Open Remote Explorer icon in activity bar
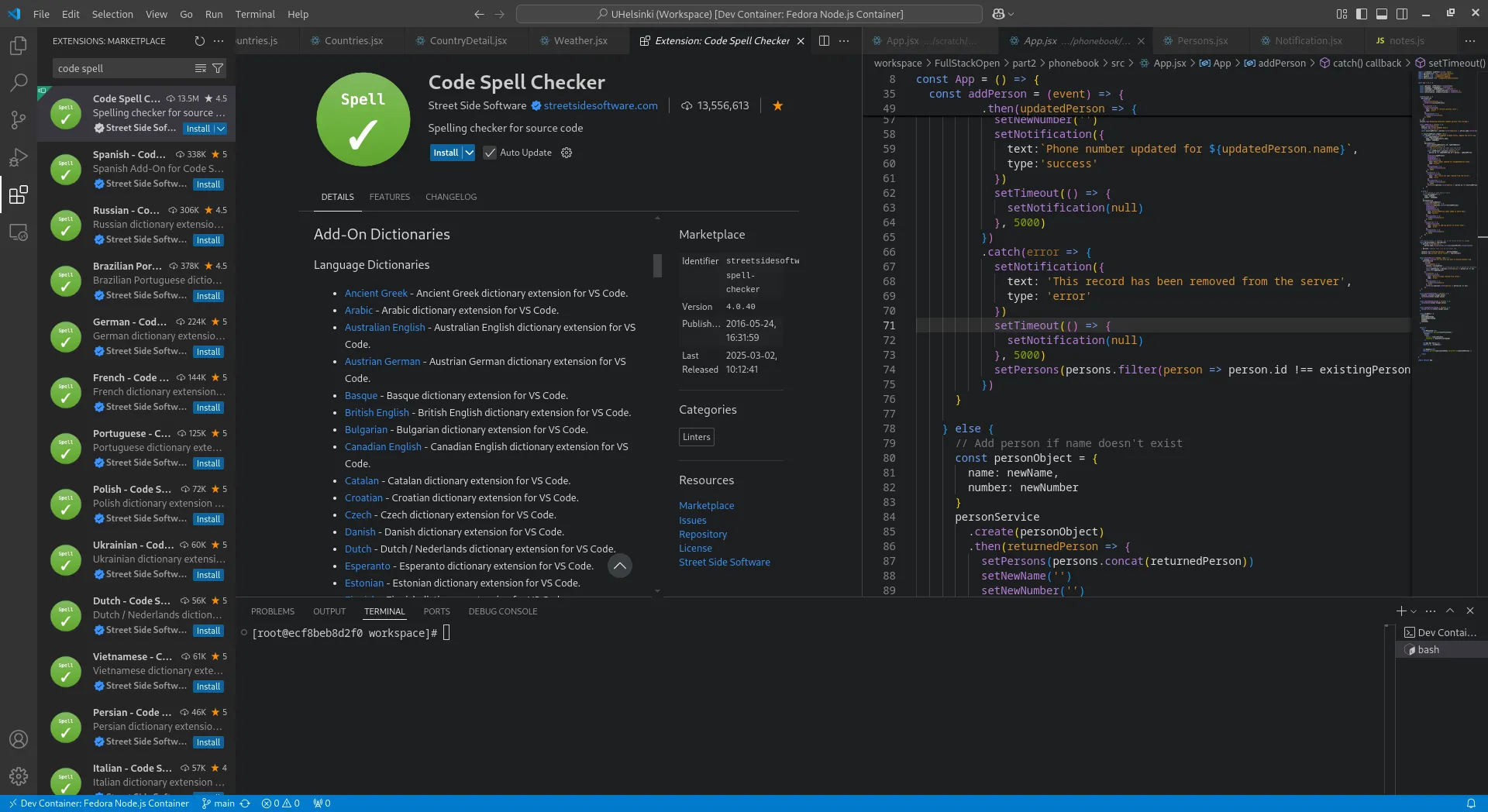The image size is (1488, 812). pyautogui.click(x=19, y=232)
